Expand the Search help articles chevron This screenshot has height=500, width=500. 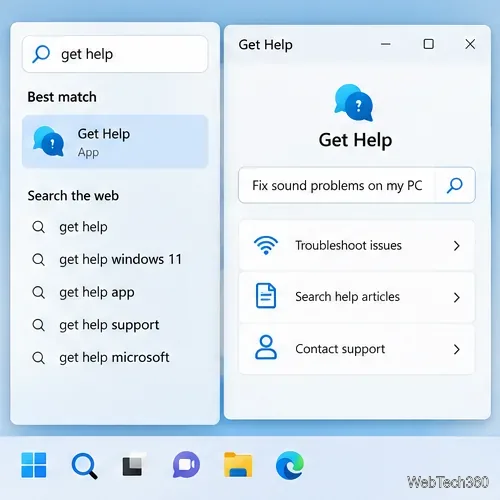pos(457,297)
